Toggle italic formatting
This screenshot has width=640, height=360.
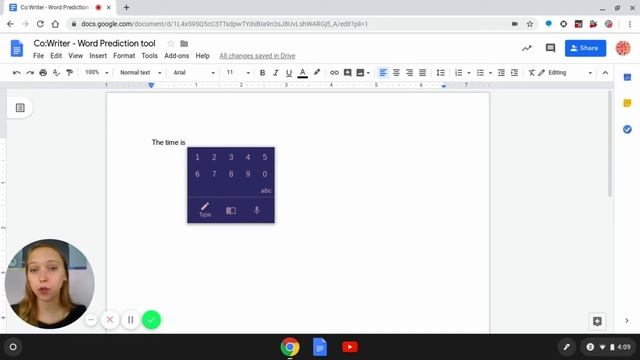pos(276,73)
